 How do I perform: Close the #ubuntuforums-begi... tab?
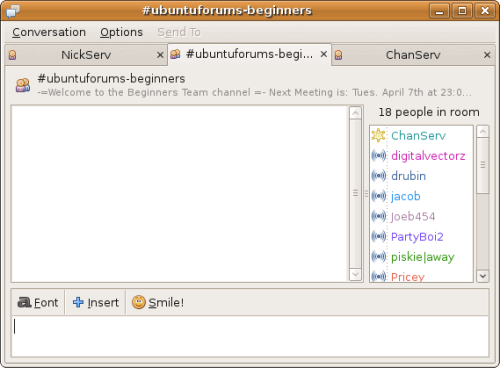(323, 54)
